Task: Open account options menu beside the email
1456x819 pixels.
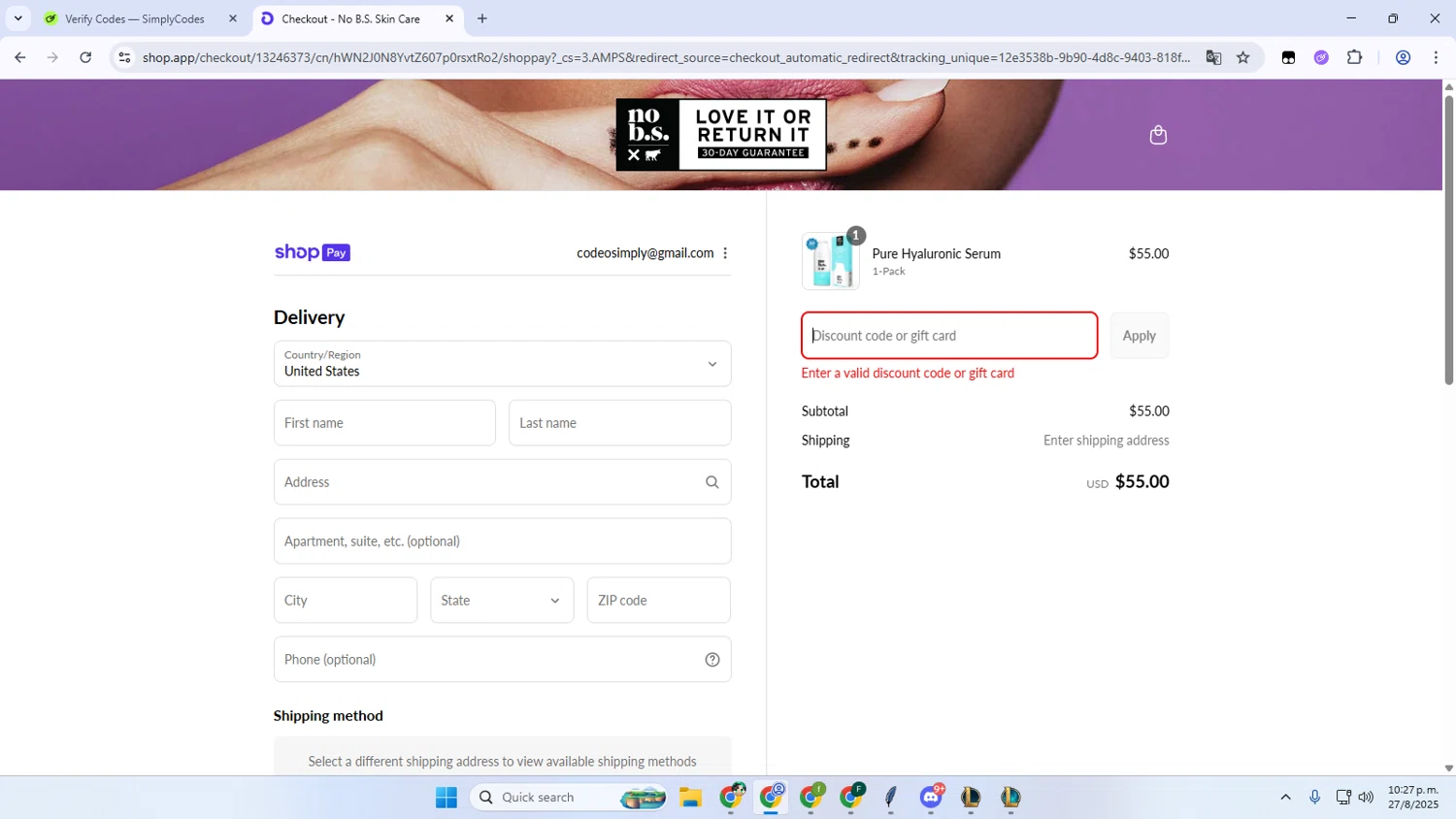Action: tap(725, 253)
